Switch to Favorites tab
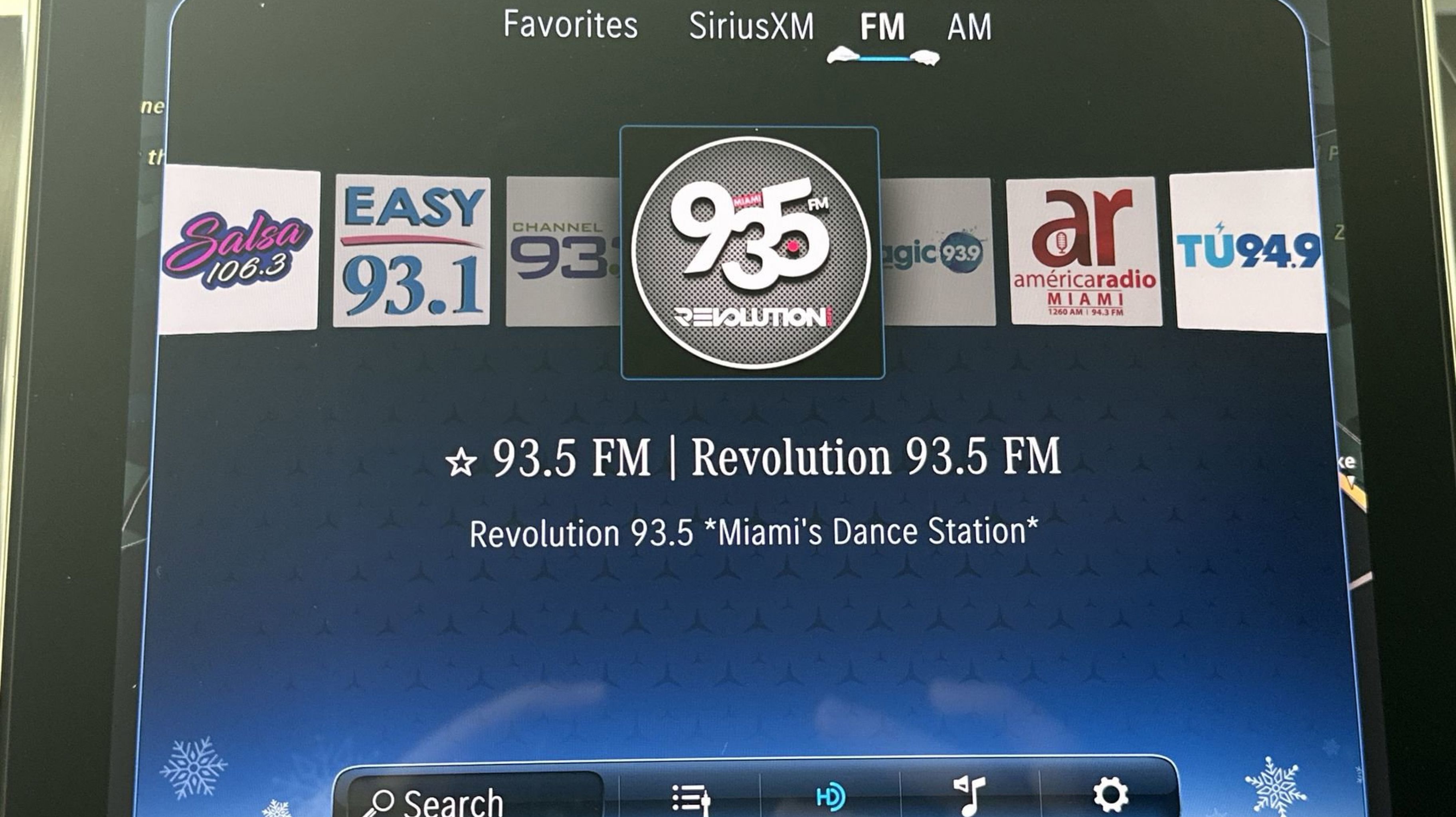 coord(570,26)
